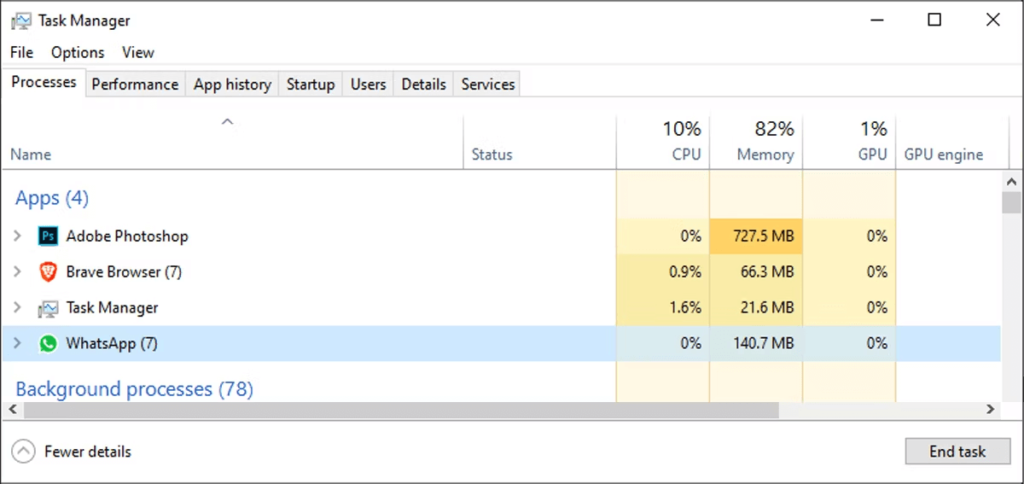The width and height of the screenshot is (1024, 484).
Task: Expand the WhatsApp process group
Action: point(18,344)
